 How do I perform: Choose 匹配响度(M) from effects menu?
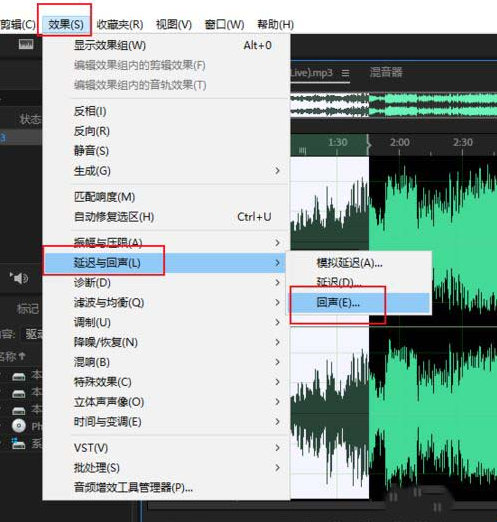pos(166,197)
